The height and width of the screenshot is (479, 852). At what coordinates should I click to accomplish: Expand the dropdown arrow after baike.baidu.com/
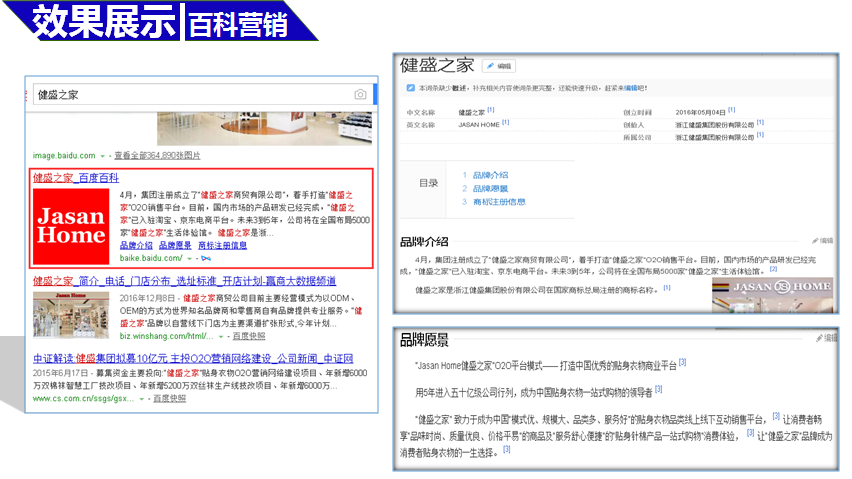[x=188, y=258]
